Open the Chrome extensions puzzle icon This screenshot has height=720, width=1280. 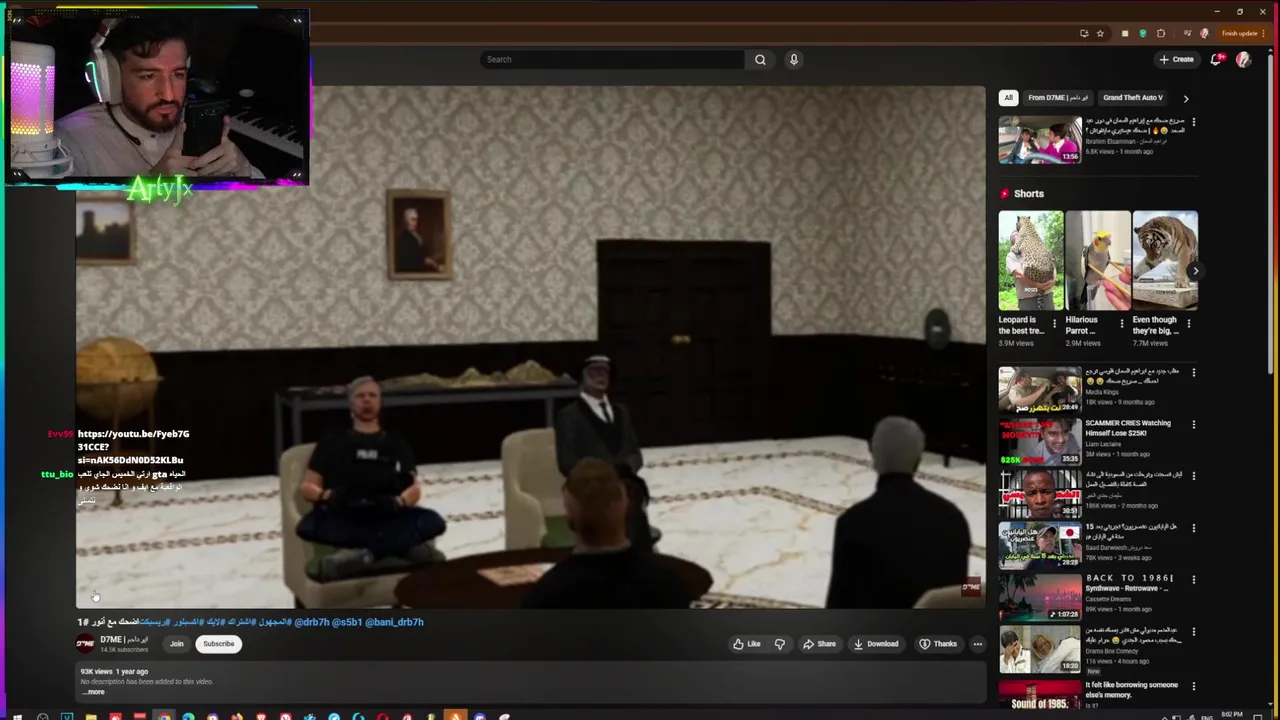pos(1161,33)
